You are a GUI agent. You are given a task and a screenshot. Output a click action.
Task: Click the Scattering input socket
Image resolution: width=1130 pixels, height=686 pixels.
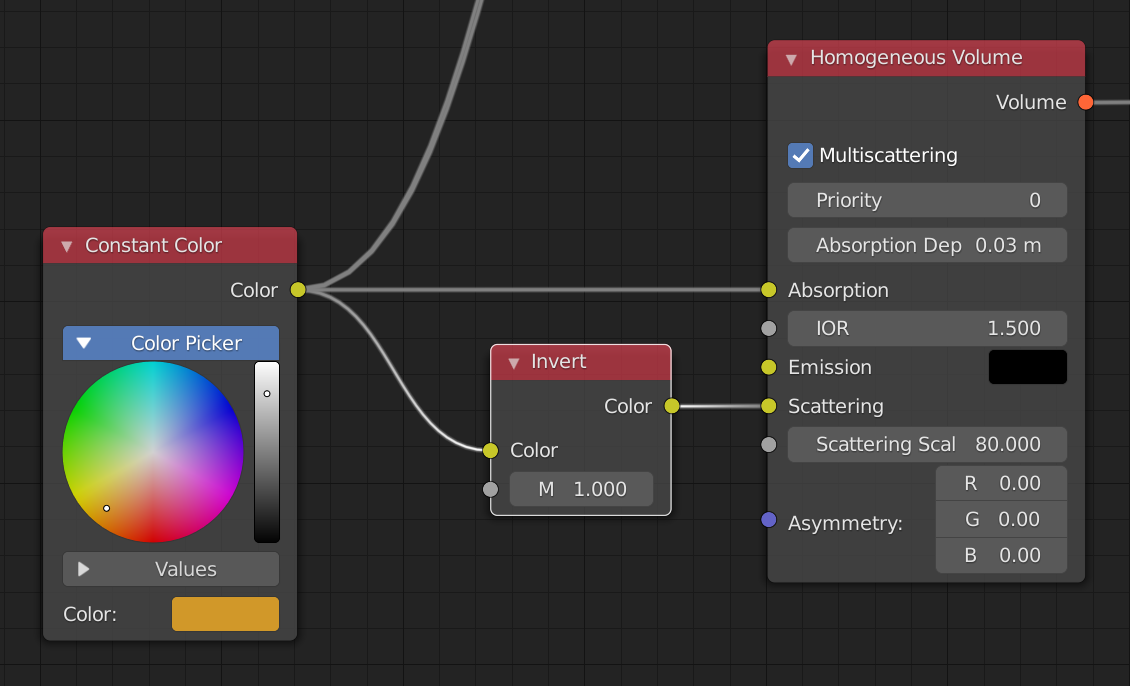[x=768, y=406]
